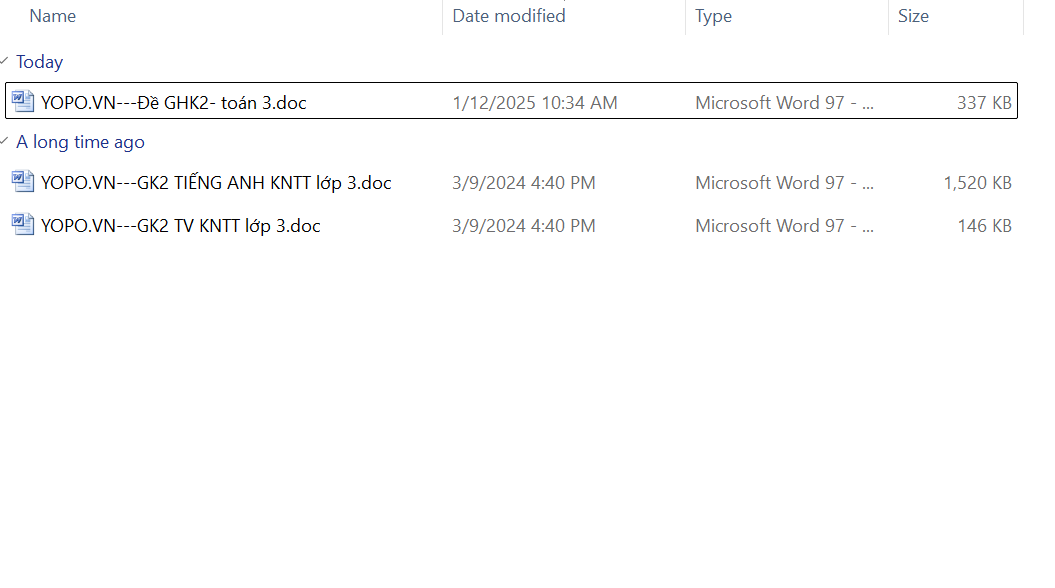Select file name GK2 TV KNTT lớp 3.doc
The width and height of the screenshot is (1055, 588).
pos(180,226)
